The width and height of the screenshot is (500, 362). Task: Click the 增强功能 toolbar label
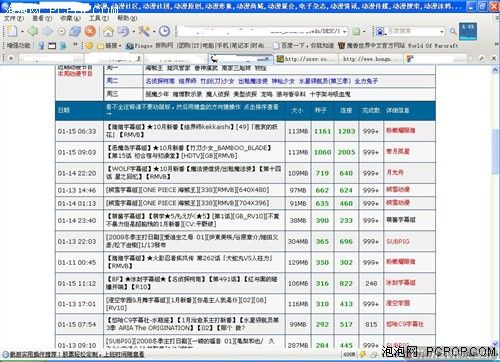[x=19, y=45]
